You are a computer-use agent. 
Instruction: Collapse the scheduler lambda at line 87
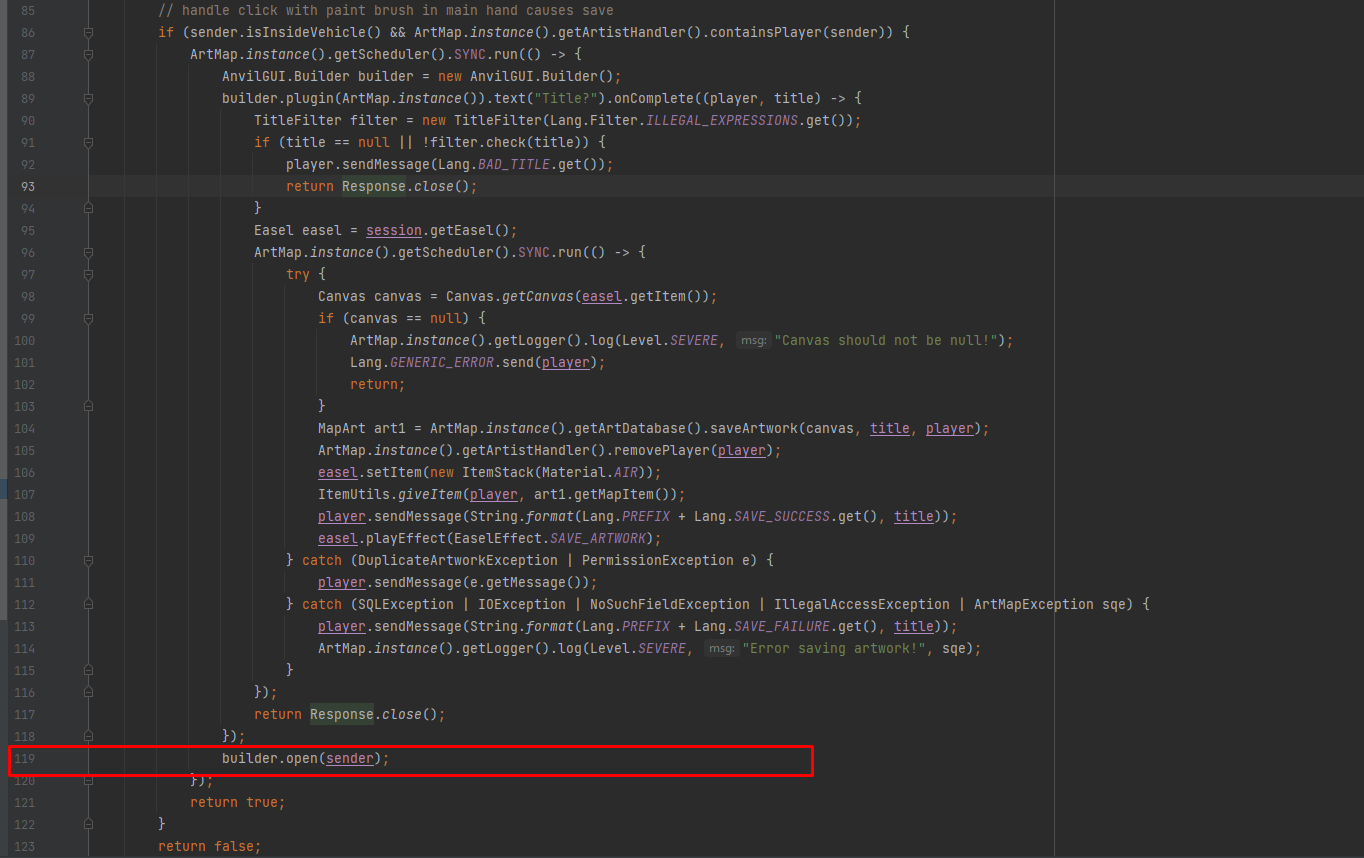pos(88,54)
